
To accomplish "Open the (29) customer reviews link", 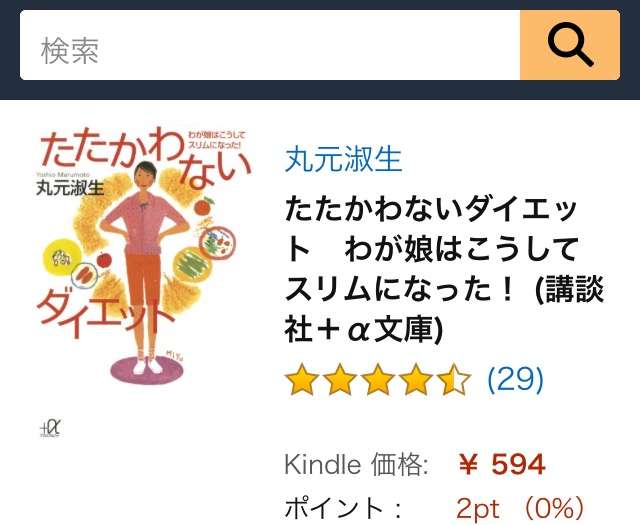I will 516,379.
